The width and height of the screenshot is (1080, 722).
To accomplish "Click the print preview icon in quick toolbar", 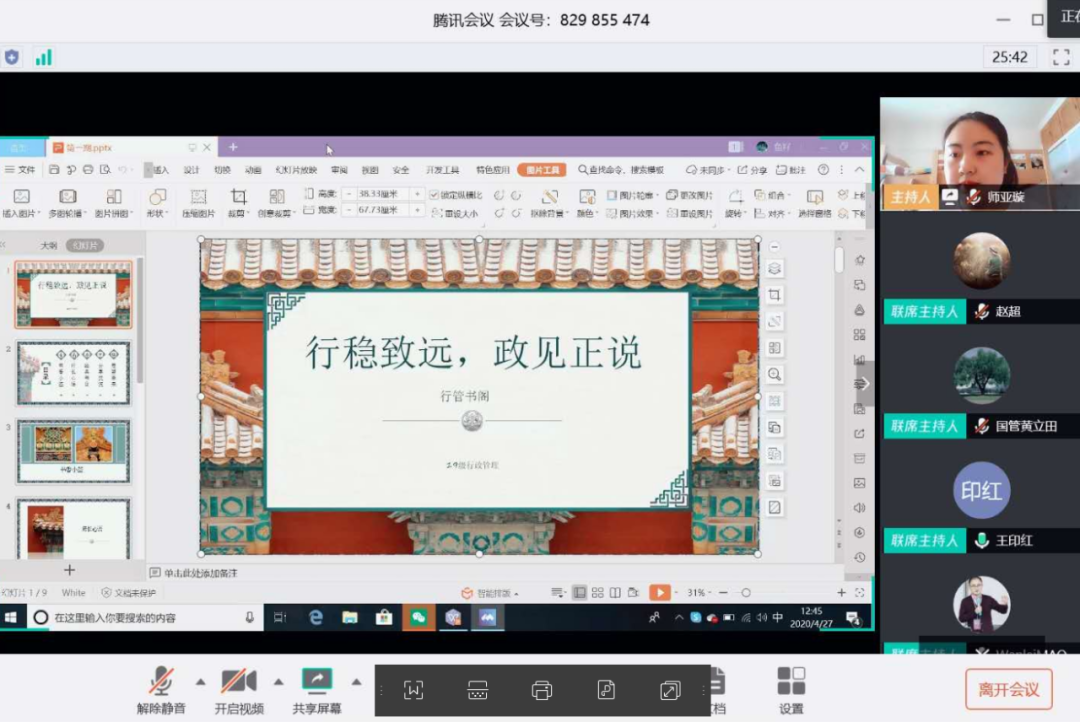I will [105, 169].
